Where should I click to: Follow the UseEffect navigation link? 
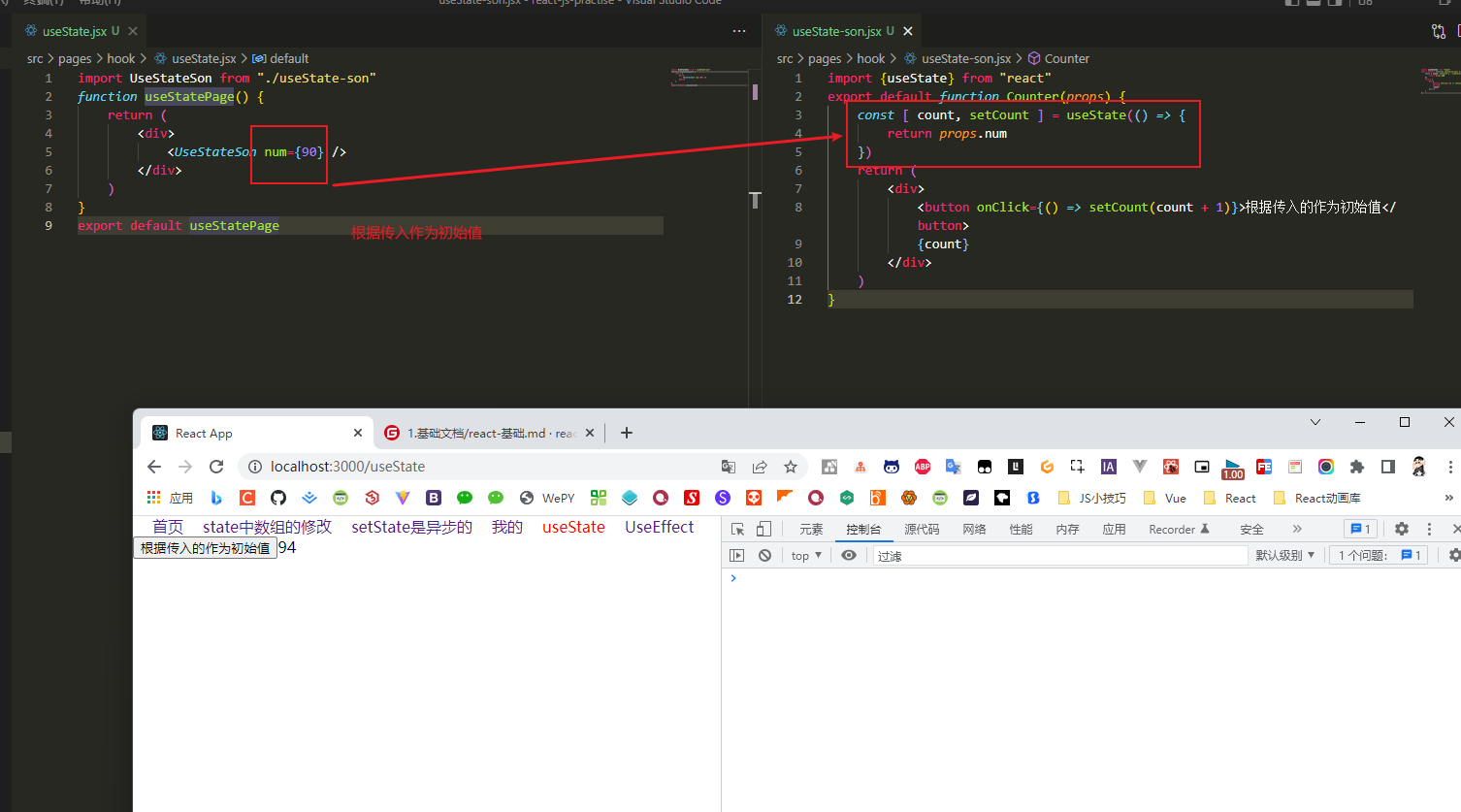pyautogui.click(x=660, y=527)
